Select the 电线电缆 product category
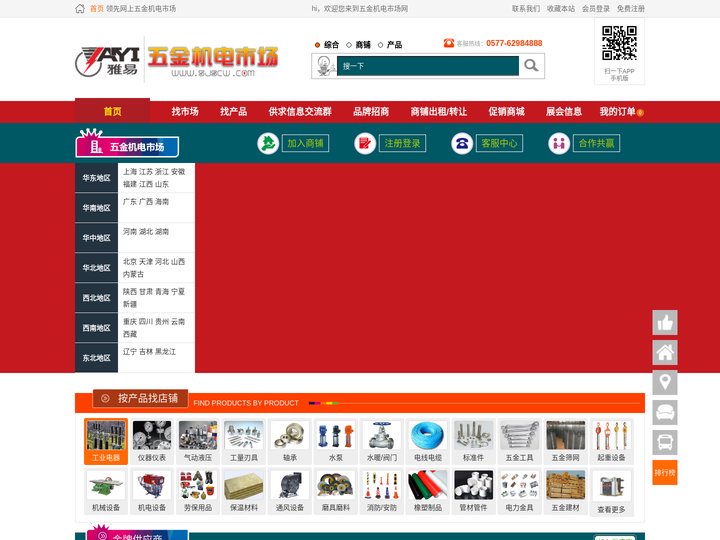 click(x=428, y=441)
